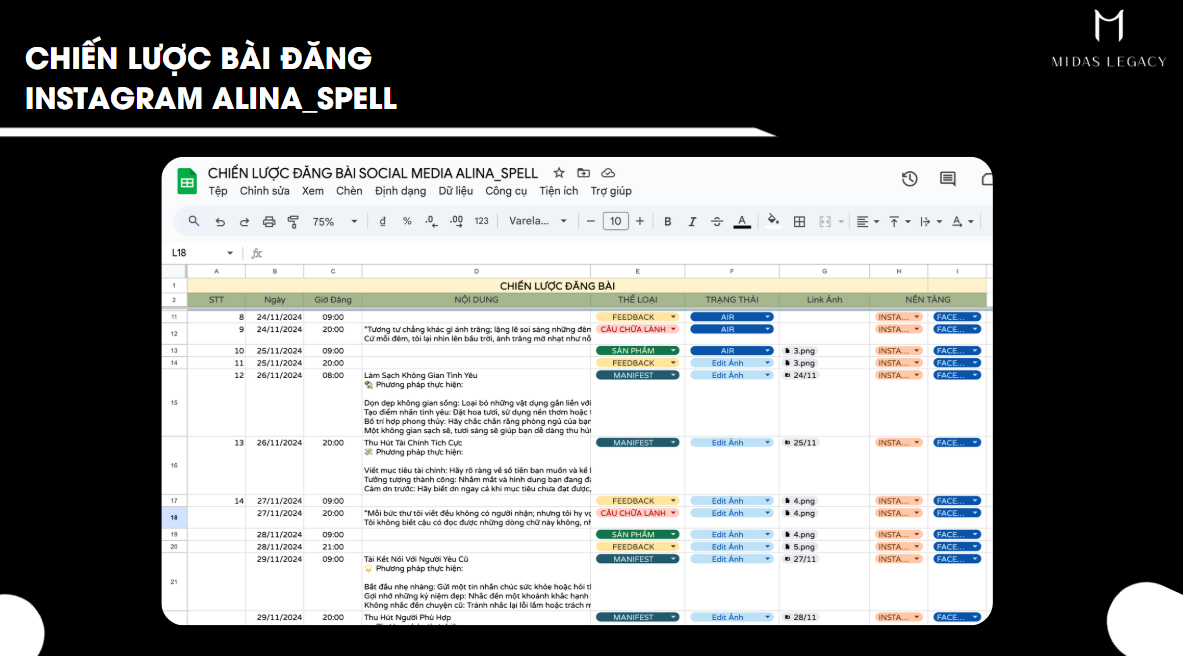Search the menus with magnifier icon
The width and height of the screenshot is (1183, 656).
coord(194,221)
